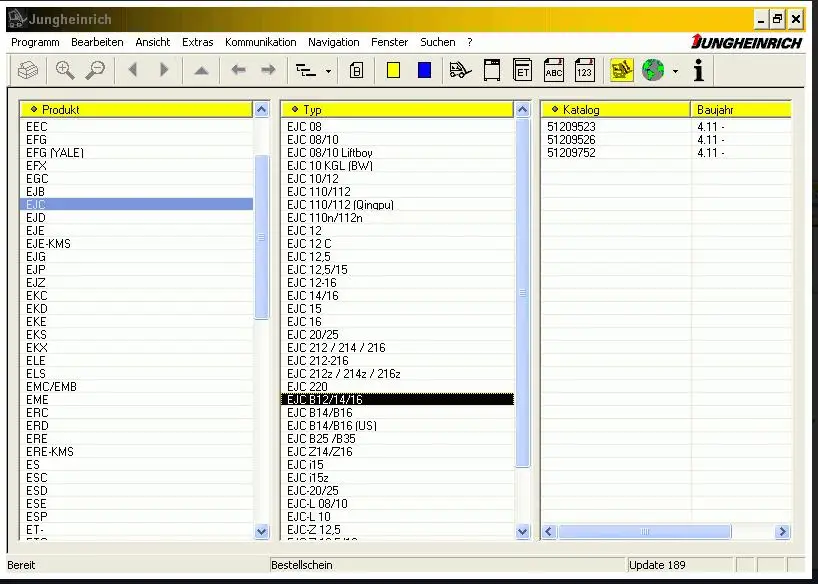Open the Kommunikation menu
This screenshot has height=584, width=818.
[260, 42]
